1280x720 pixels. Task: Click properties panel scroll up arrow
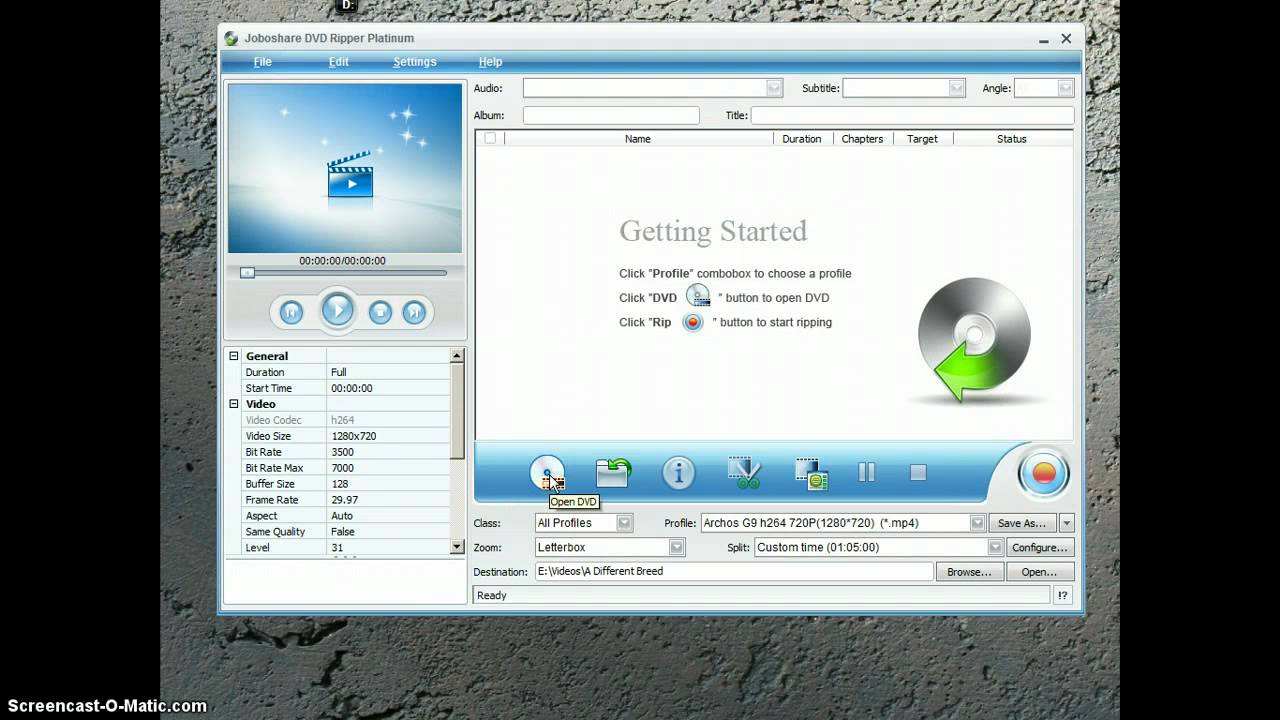[x=457, y=356]
